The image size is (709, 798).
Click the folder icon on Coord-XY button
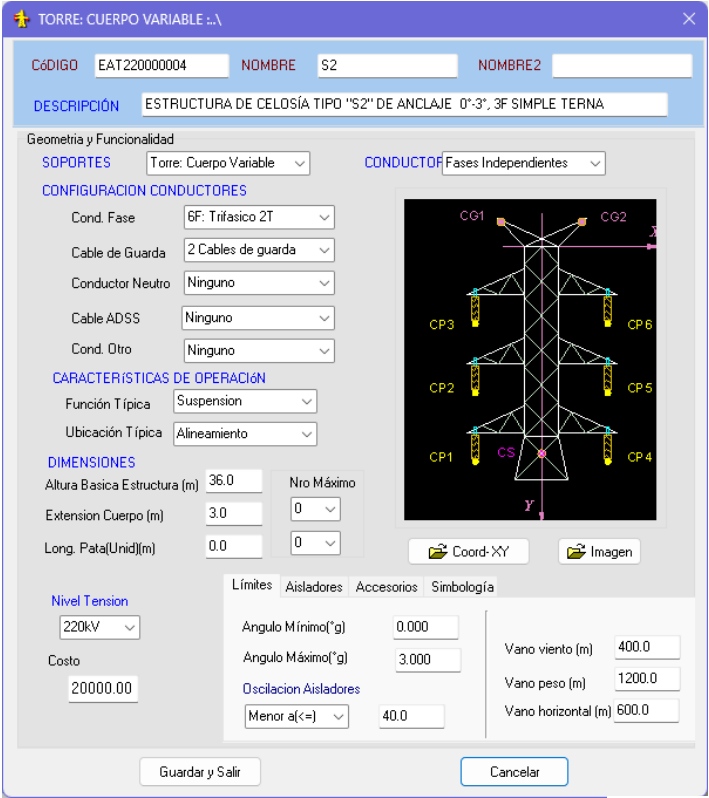[x=438, y=552]
